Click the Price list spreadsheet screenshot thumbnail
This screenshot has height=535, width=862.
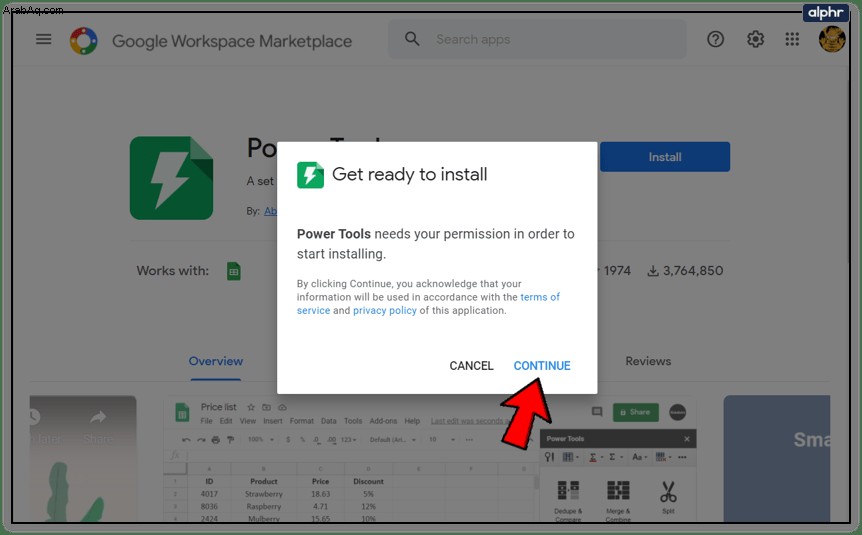(430, 459)
